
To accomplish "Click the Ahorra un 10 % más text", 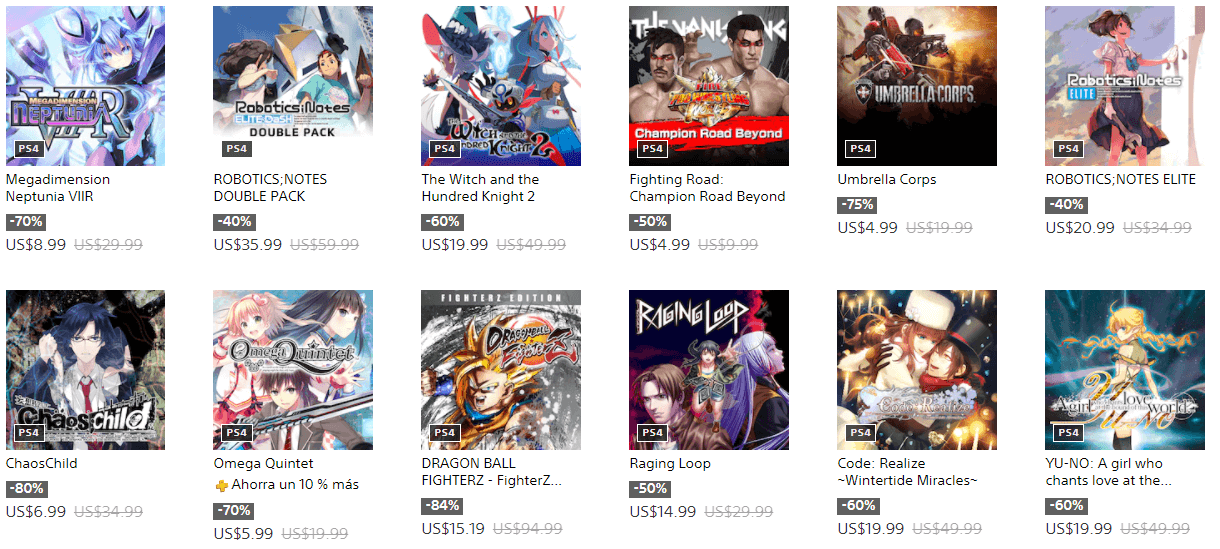I will point(295,485).
